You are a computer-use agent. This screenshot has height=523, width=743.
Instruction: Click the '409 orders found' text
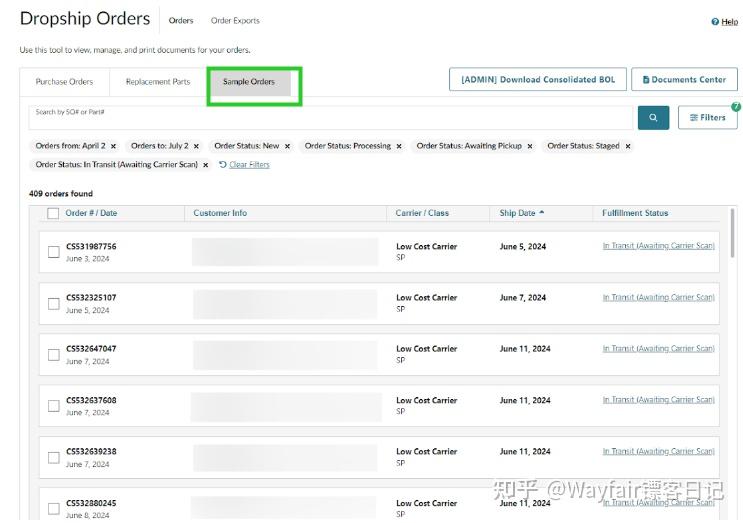click(x=61, y=194)
